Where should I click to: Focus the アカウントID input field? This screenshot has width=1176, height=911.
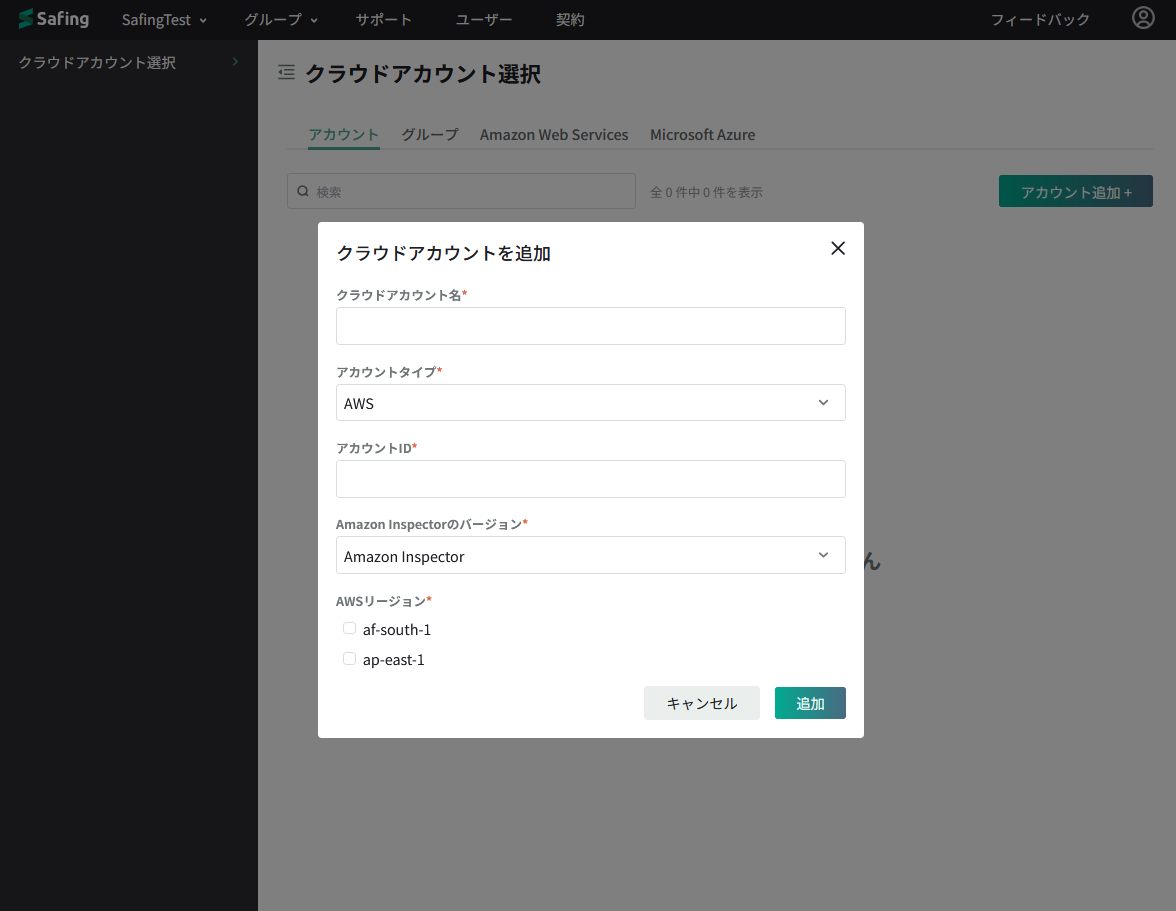tap(590, 479)
